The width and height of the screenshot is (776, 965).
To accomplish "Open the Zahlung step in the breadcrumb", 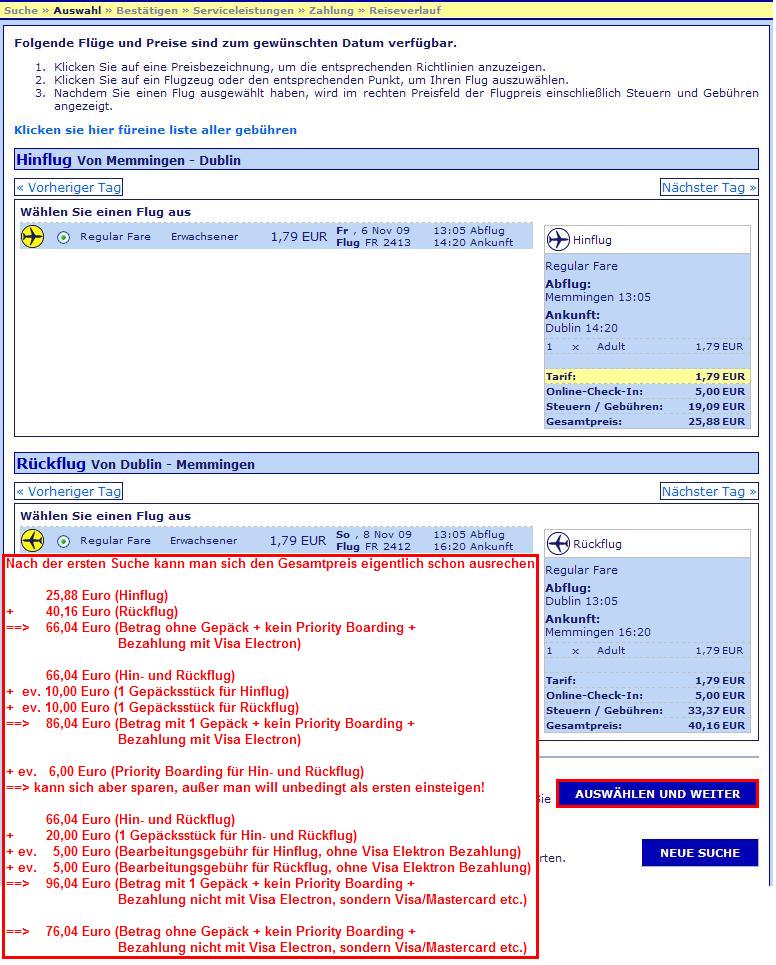I will 329,10.
